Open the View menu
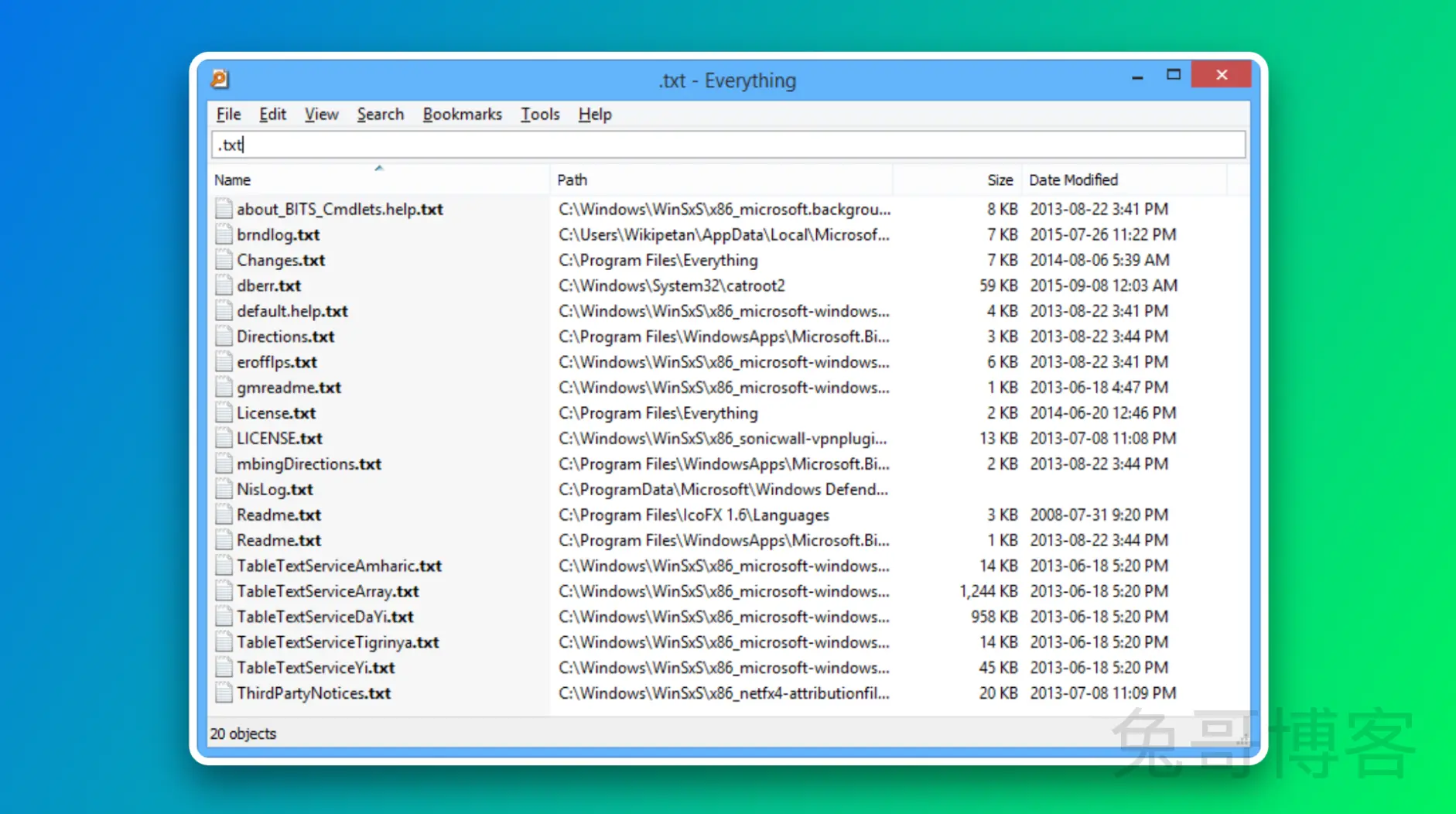1456x814 pixels. (321, 115)
